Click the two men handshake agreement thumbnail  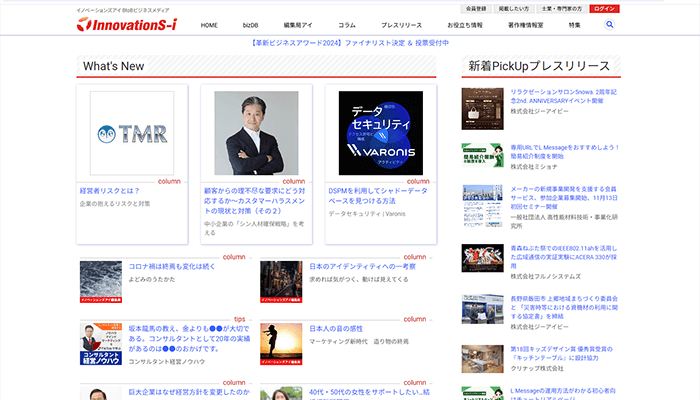click(x=483, y=309)
